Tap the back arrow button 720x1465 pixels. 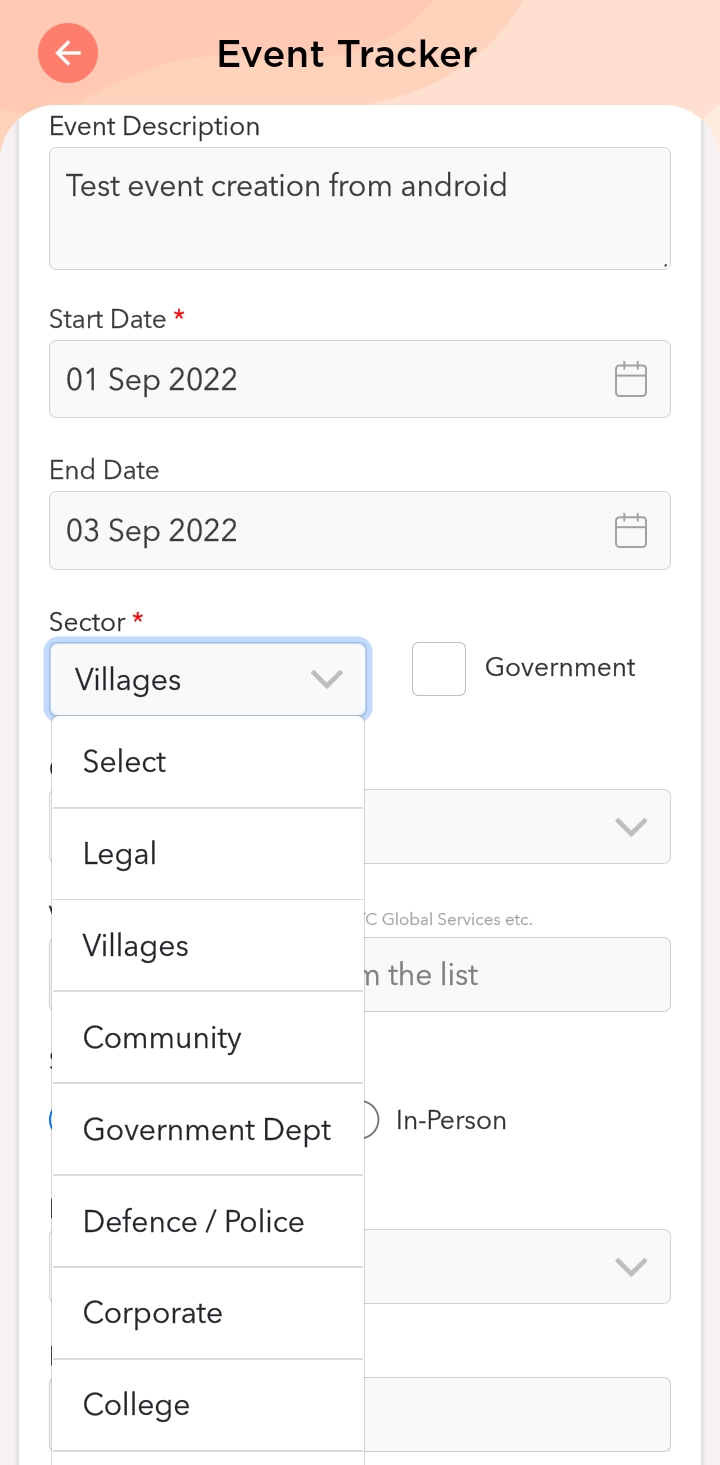coord(68,53)
